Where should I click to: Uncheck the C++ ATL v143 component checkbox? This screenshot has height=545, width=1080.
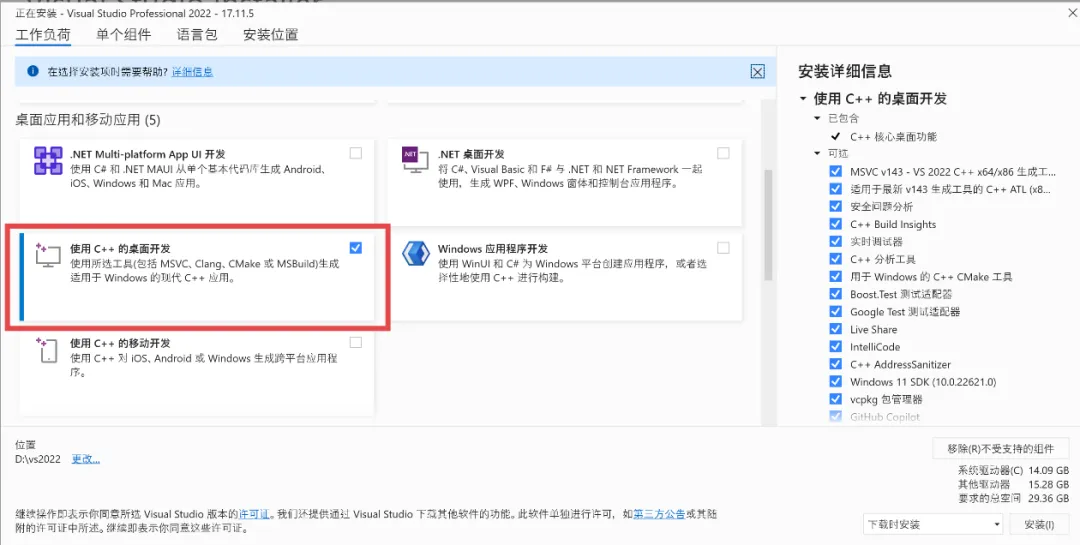pyautogui.click(x=835, y=189)
